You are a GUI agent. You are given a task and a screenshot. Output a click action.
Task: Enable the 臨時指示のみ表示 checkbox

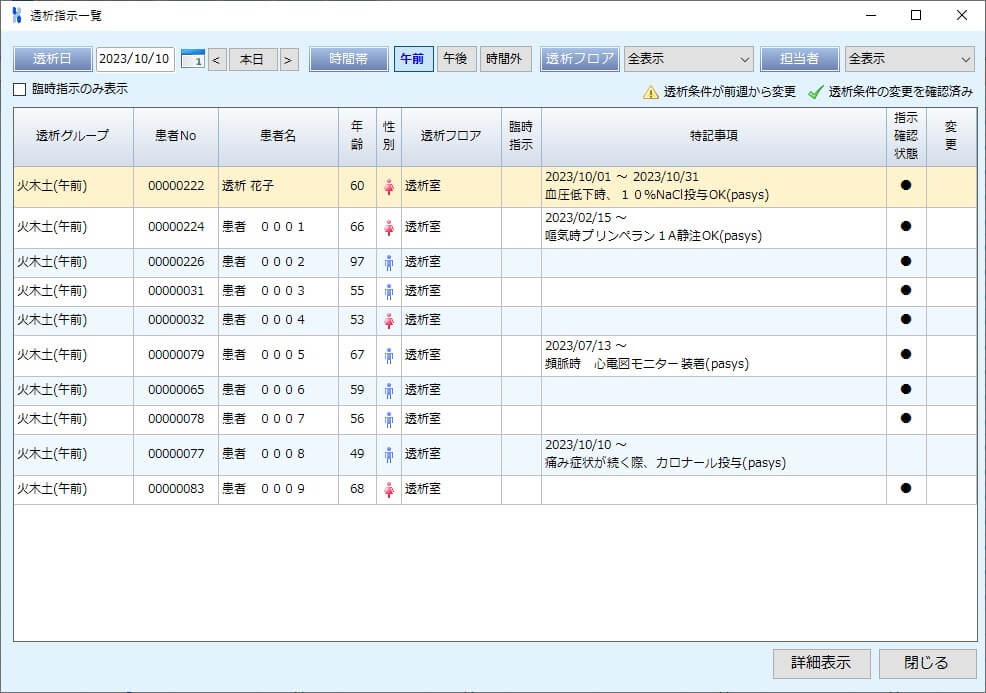click(17, 90)
